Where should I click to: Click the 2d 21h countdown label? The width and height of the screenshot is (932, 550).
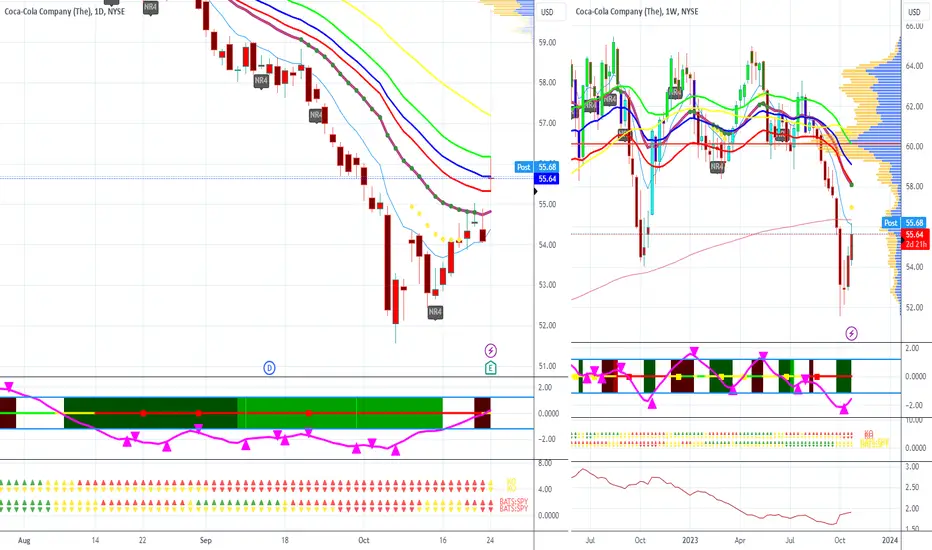915,244
